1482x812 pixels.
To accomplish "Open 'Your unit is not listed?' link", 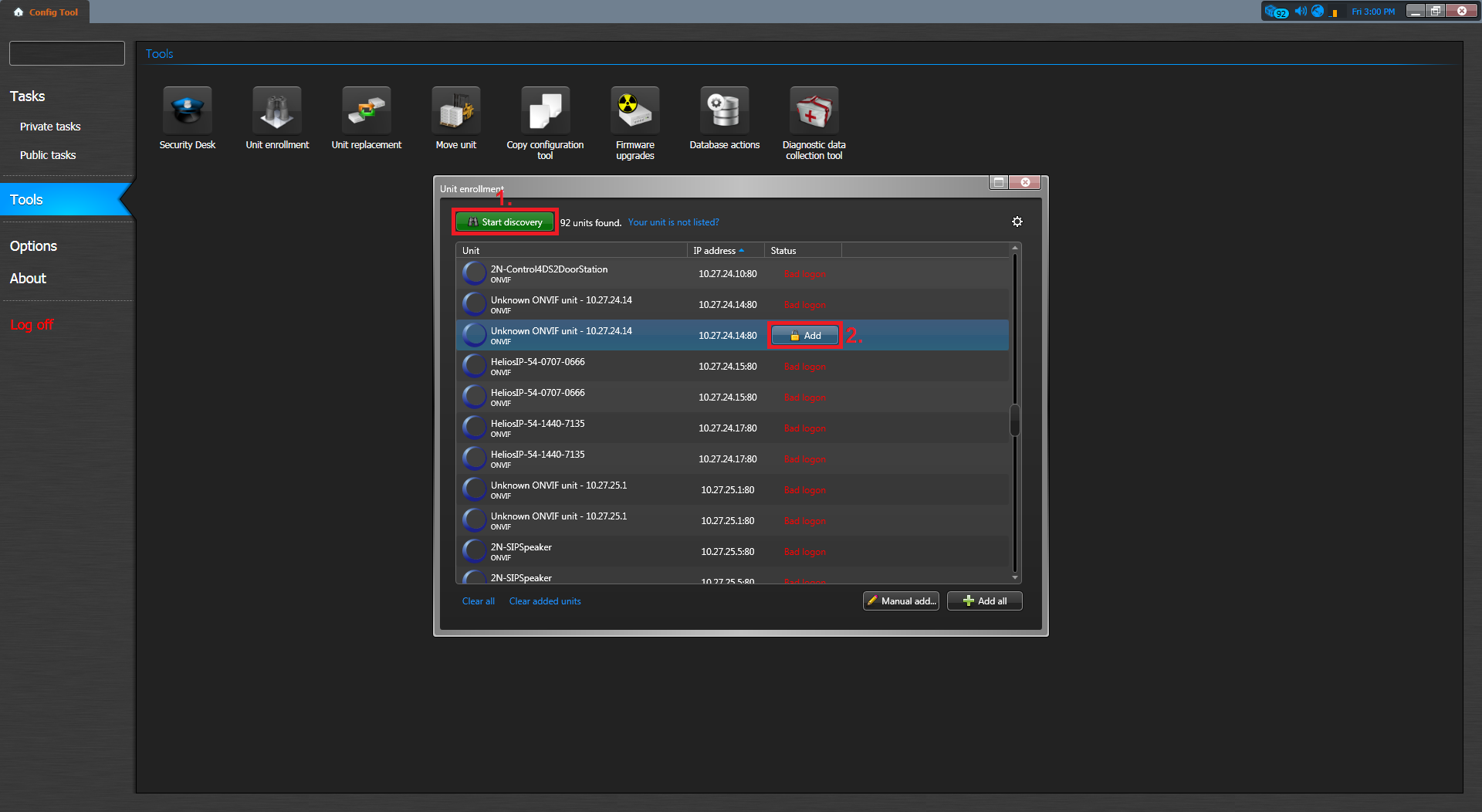I will [x=673, y=222].
